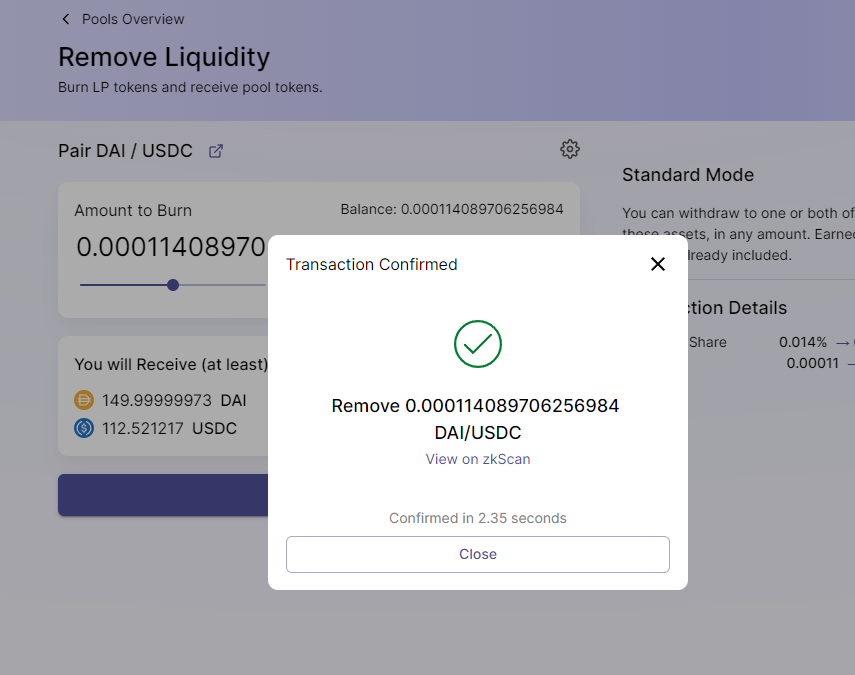Click the 112.521217 USDC amount

point(169,429)
